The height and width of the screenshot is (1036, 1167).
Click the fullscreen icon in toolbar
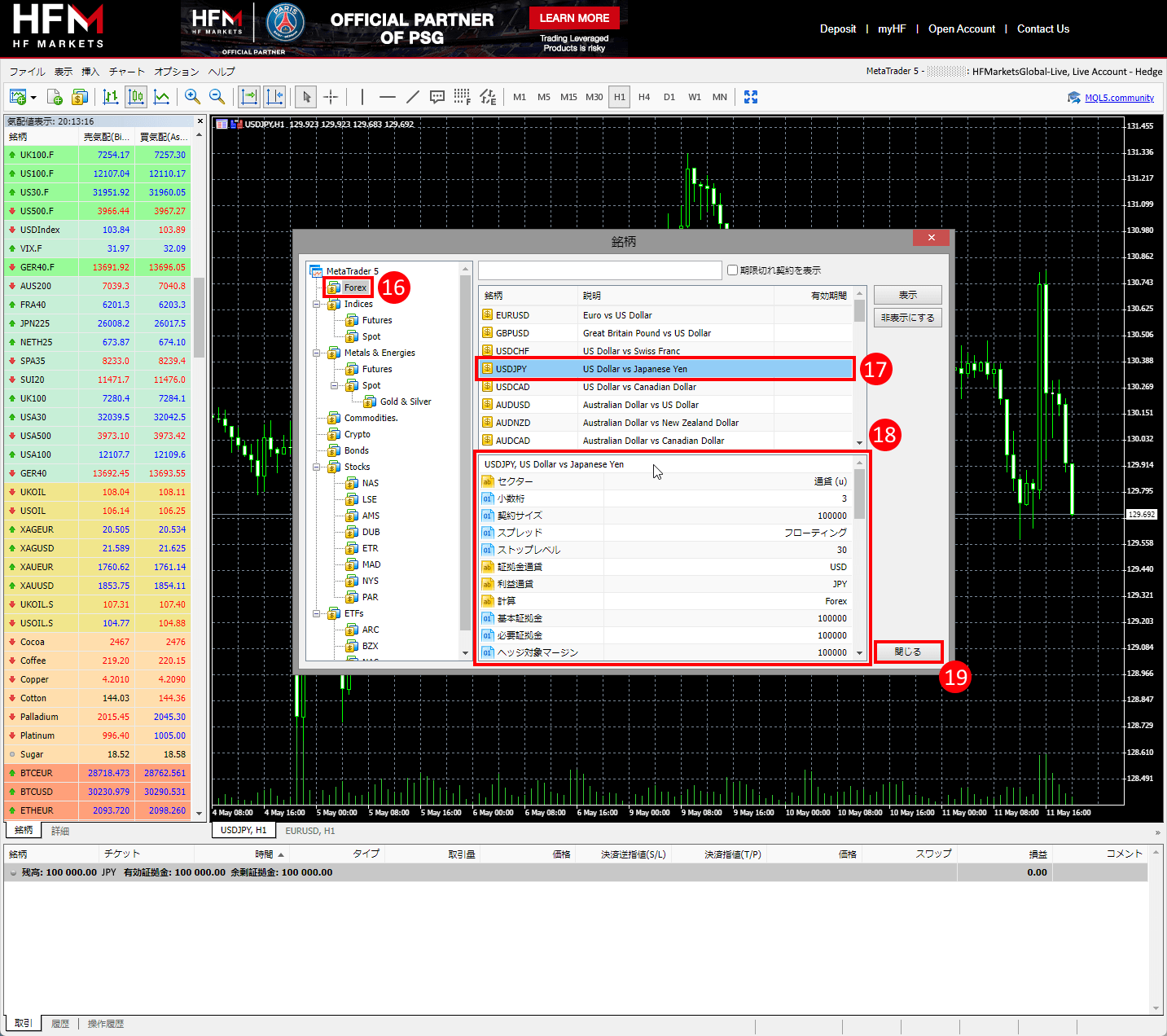click(751, 97)
